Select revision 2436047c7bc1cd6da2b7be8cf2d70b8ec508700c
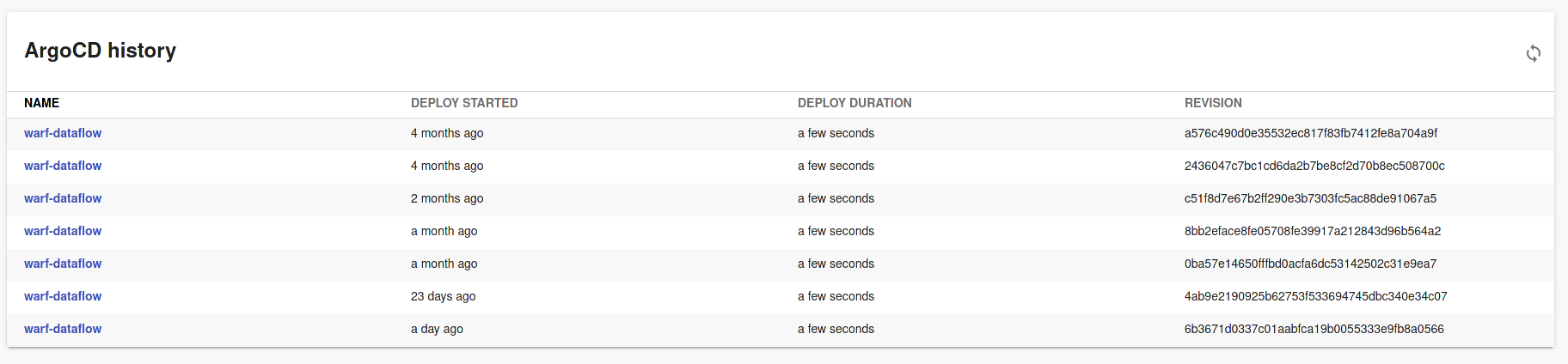Image resolution: width=1568 pixels, height=364 pixels. tap(1314, 166)
